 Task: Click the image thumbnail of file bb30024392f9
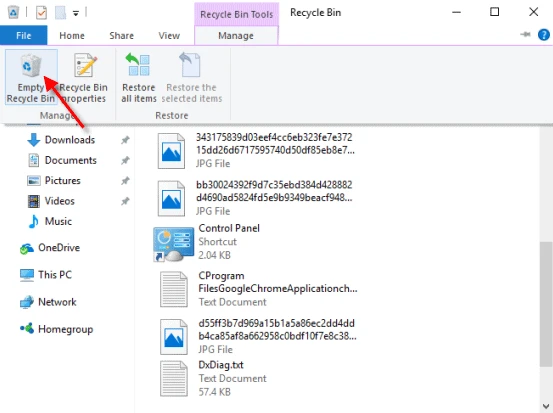[x=171, y=199]
